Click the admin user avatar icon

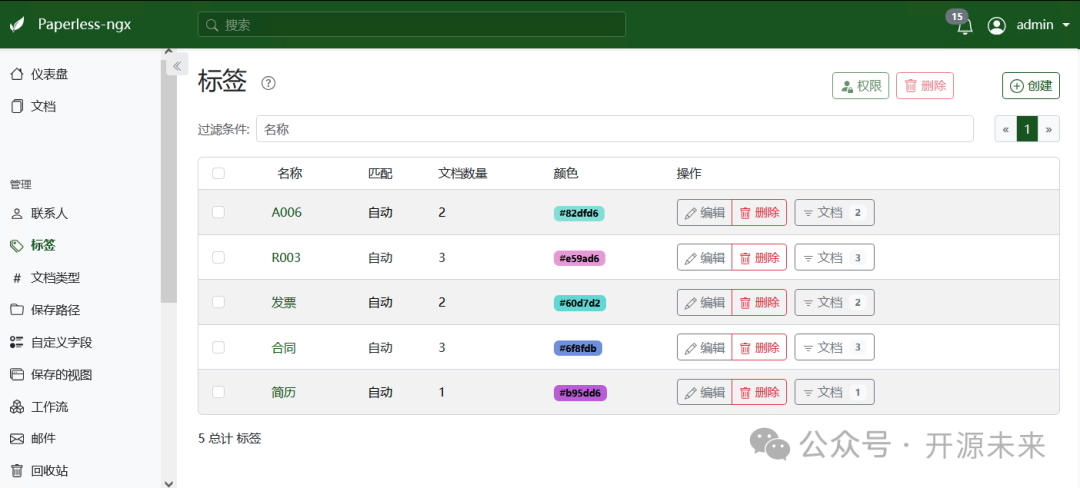coord(996,25)
